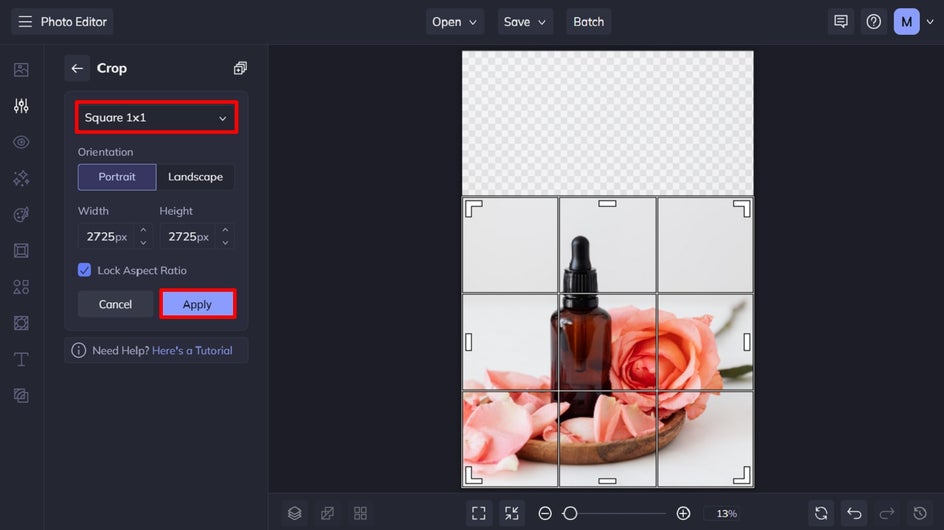Click the fit to screen icon
944x530 pixels.
pos(479,513)
